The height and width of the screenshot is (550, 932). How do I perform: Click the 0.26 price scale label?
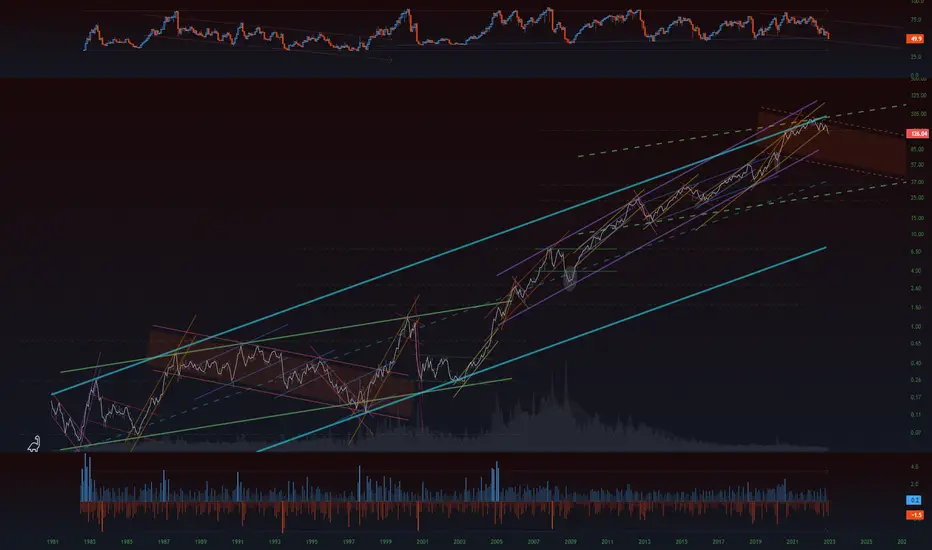916,380
